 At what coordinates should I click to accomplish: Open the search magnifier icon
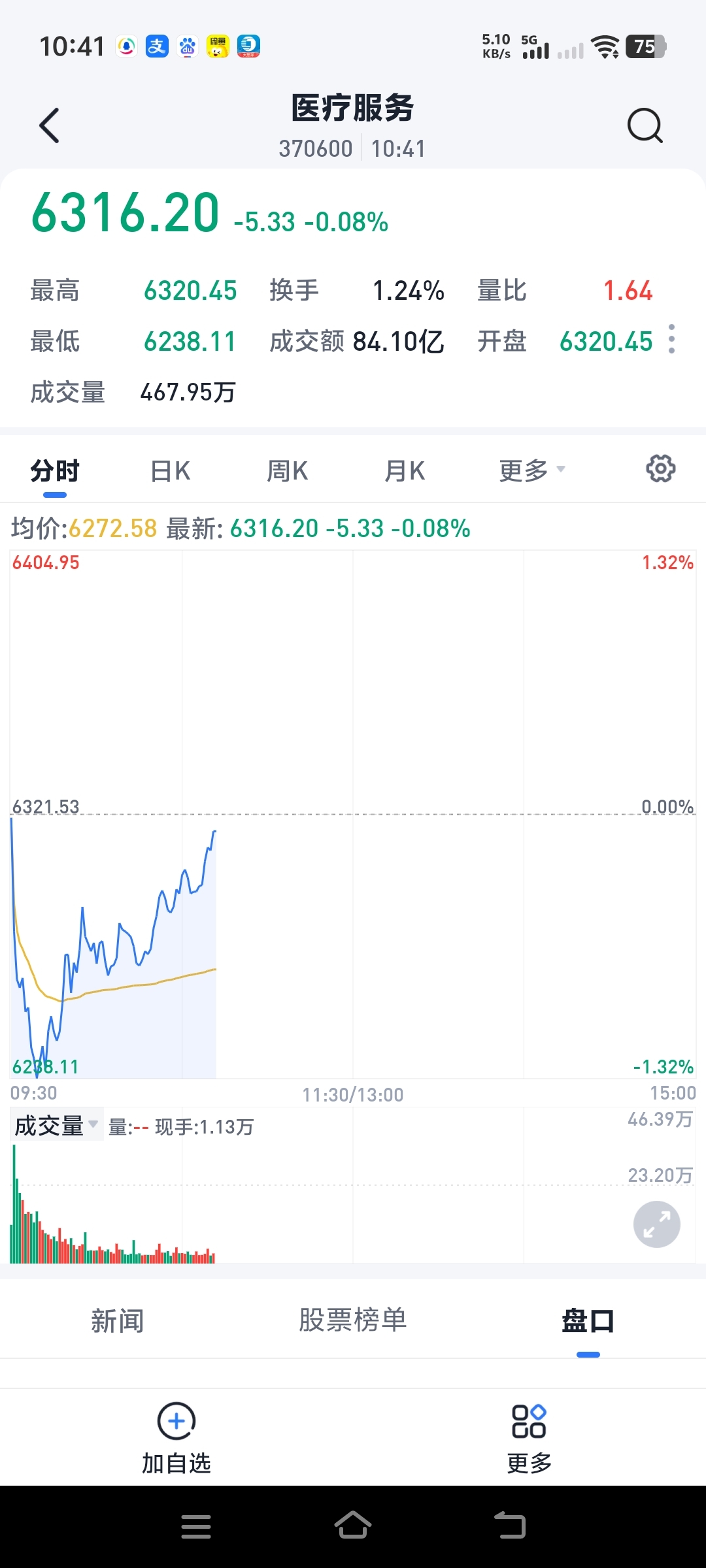pos(645,125)
